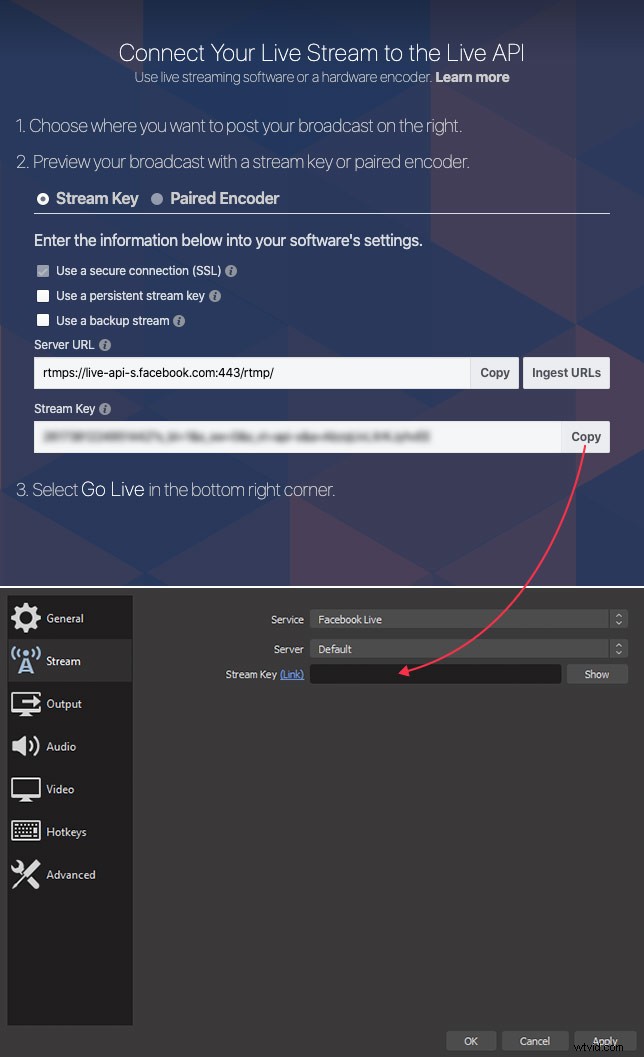This screenshot has width=644, height=1057.
Task: Open the Stream Key (Link) hyperlink
Action: click(x=291, y=675)
